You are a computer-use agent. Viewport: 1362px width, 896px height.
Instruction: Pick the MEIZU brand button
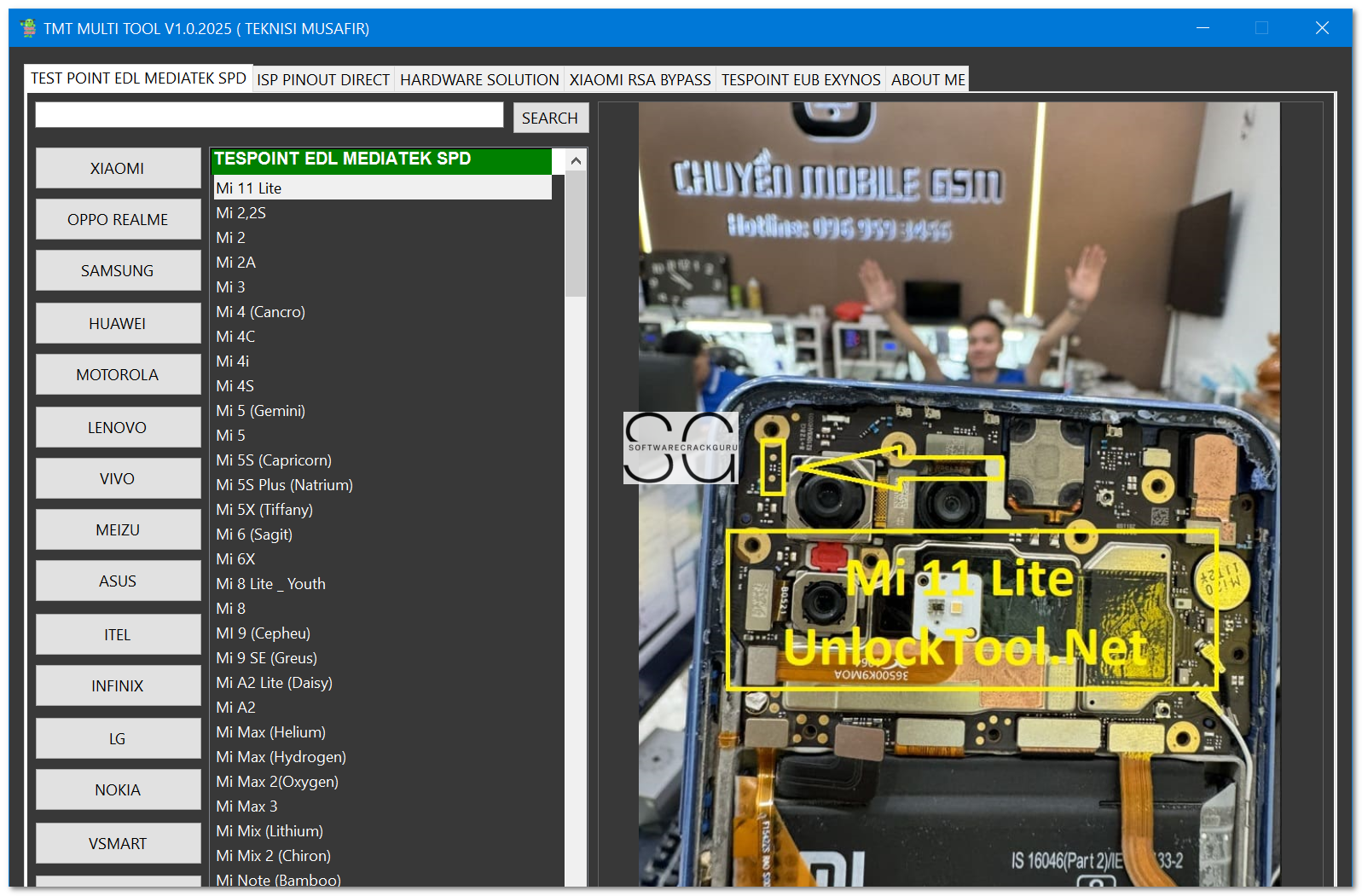pos(118,529)
